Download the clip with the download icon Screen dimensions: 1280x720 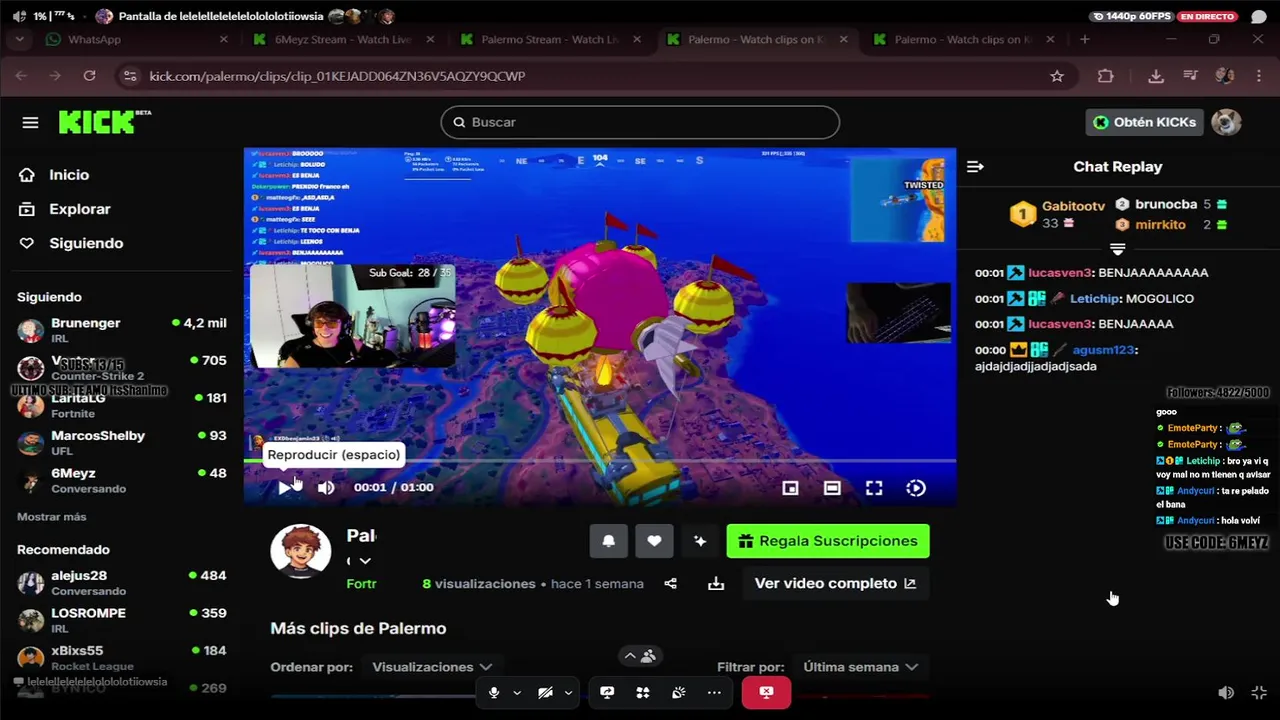716,583
